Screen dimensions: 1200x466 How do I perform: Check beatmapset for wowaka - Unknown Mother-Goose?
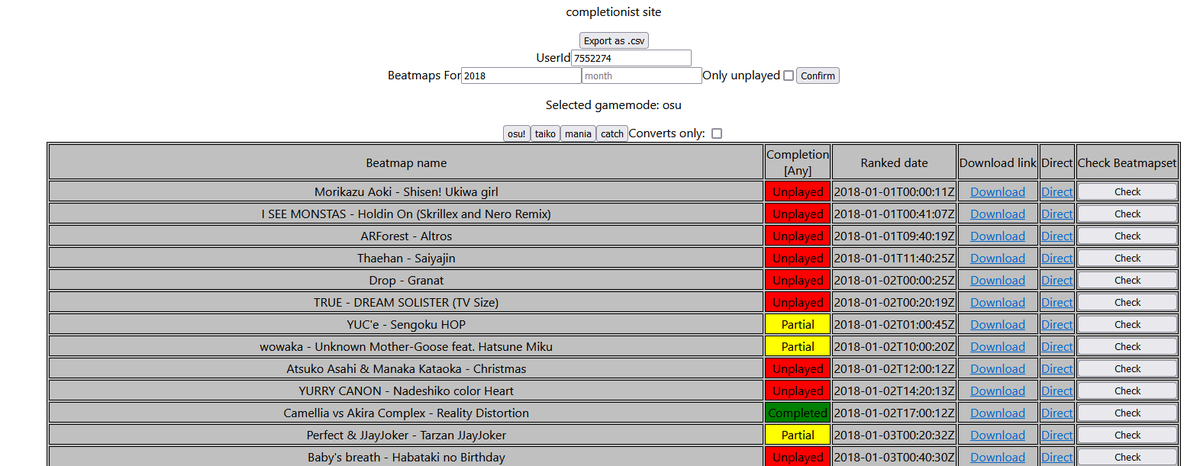[x=1128, y=347]
